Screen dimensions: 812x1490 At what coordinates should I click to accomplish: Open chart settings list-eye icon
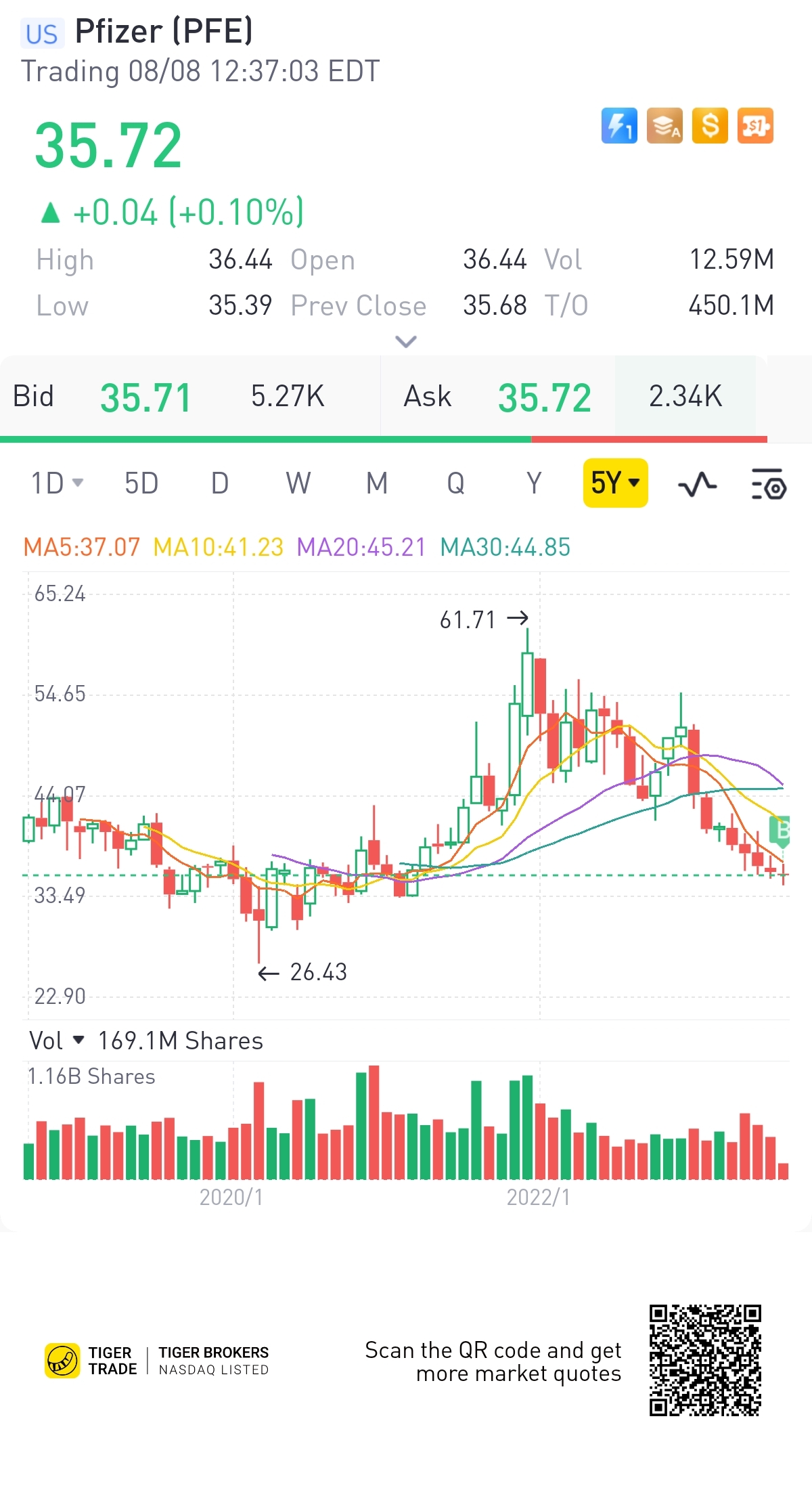(769, 484)
